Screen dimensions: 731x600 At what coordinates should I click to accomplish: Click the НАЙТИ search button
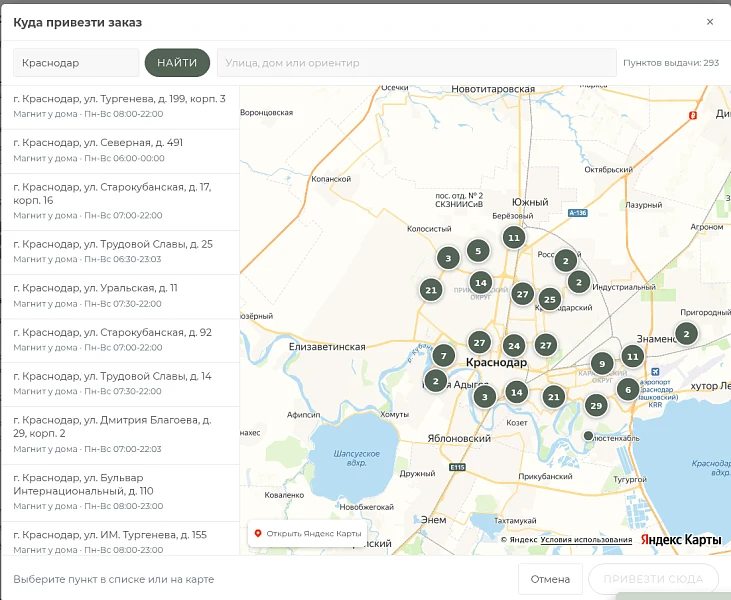point(177,62)
